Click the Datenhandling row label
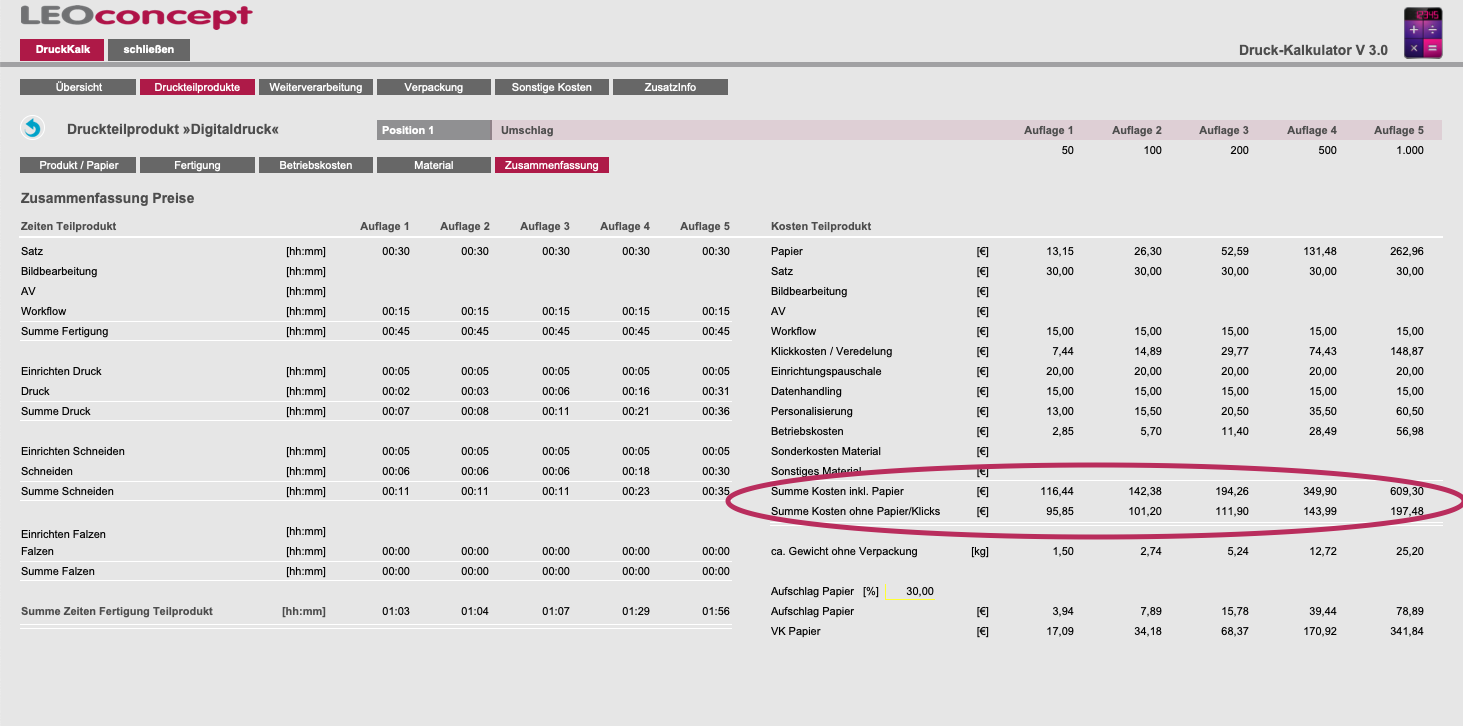The width and height of the screenshot is (1463, 726). (x=806, y=391)
